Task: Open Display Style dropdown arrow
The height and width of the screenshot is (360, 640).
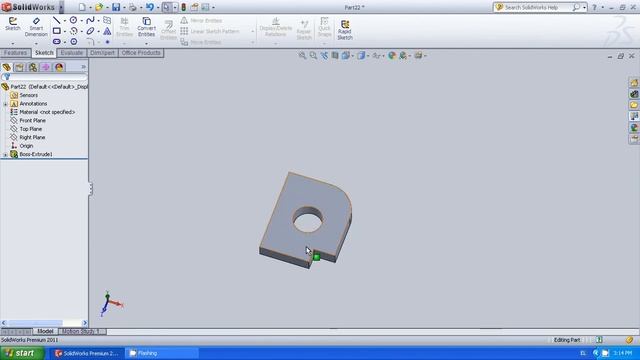Action: pyautogui.click(x=368, y=56)
